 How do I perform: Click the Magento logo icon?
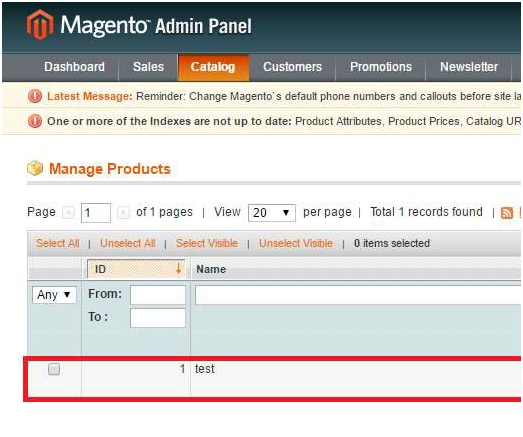(x=40, y=25)
